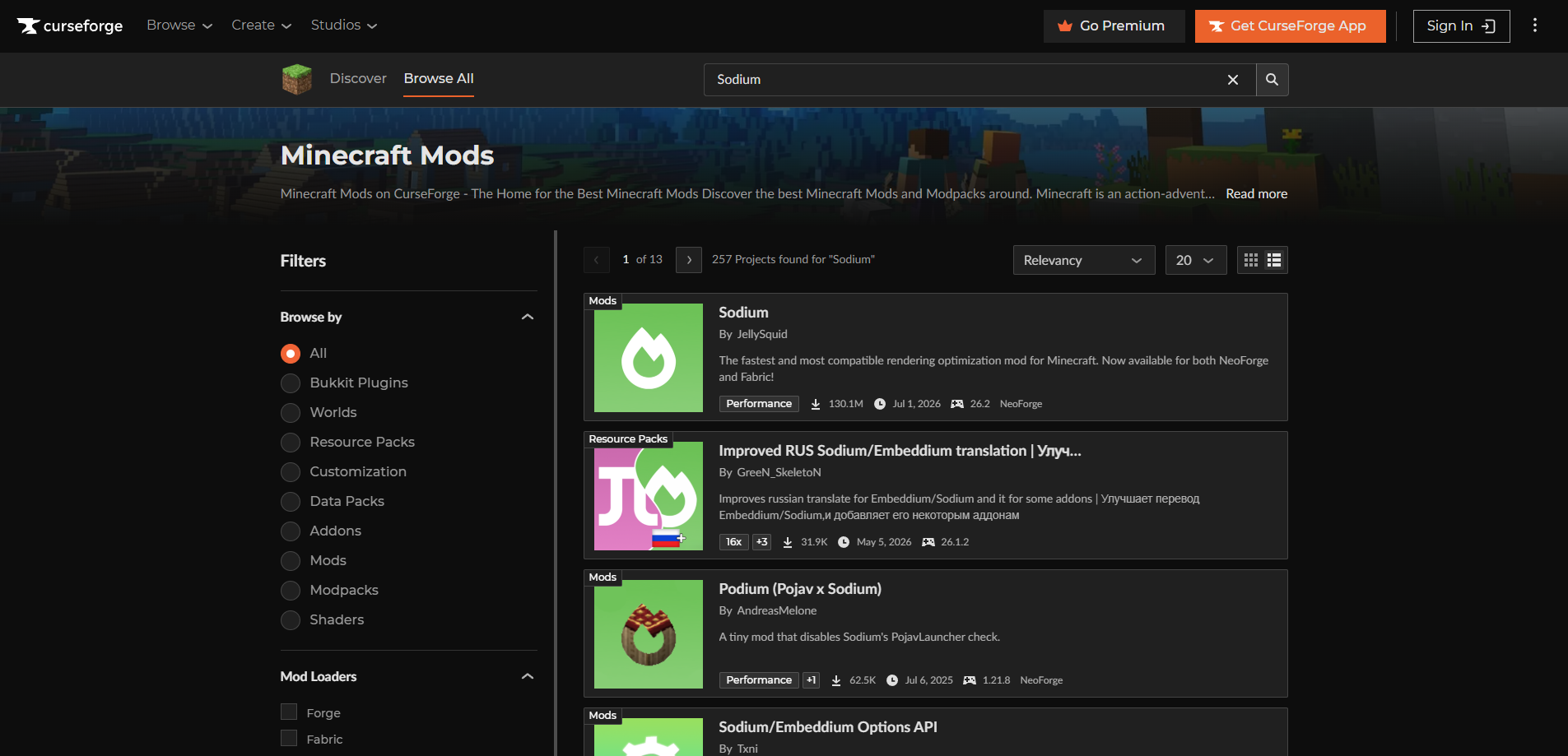Enable the Forge mod loader checkbox
The height and width of the screenshot is (756, 1568).
[x=289, y=712]
